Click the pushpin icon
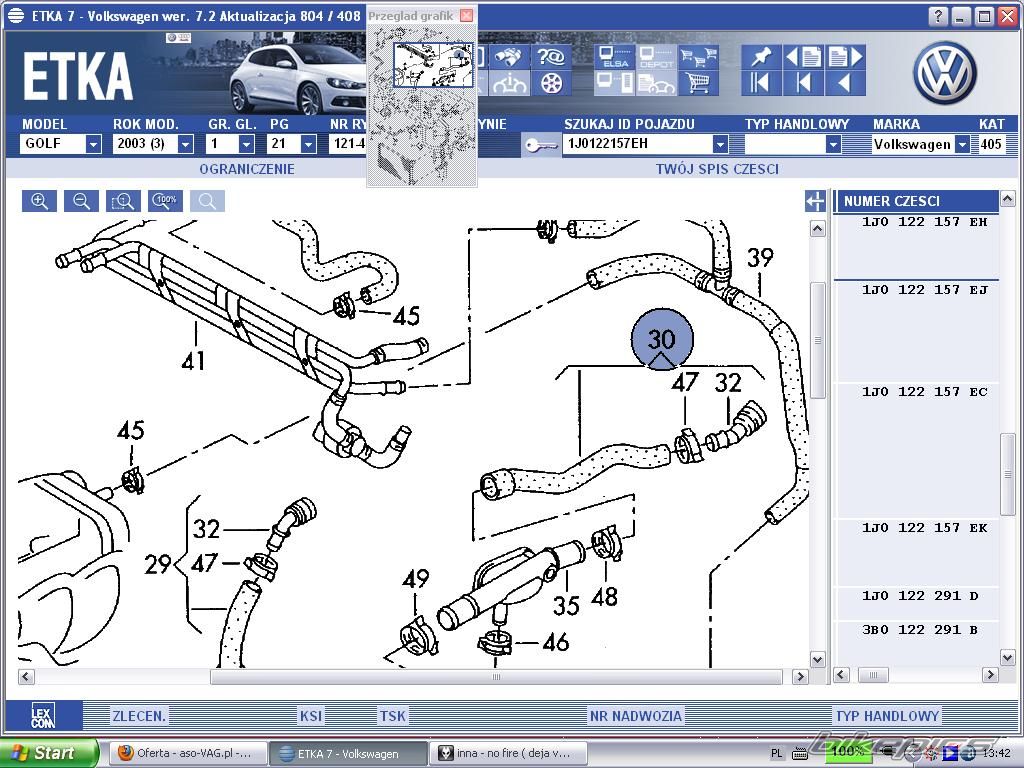The height and width of the screenshot is (768, 1024). (x=760, y=57)
